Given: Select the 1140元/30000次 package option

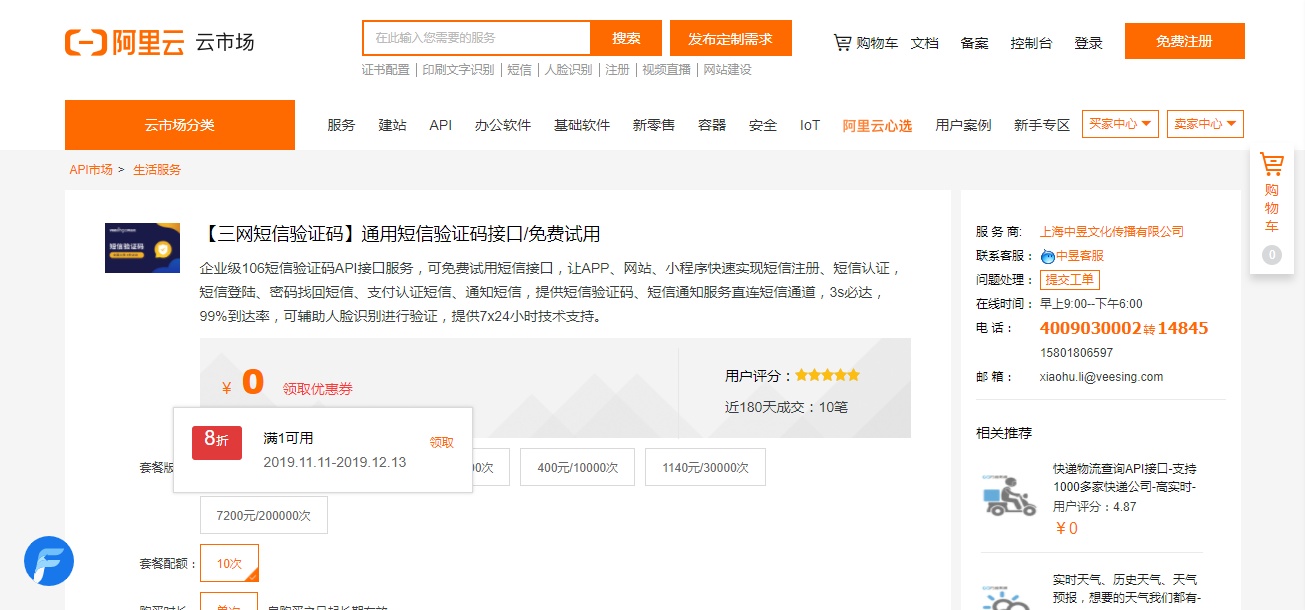Looking at the screenshot, I should click(705, 467).
